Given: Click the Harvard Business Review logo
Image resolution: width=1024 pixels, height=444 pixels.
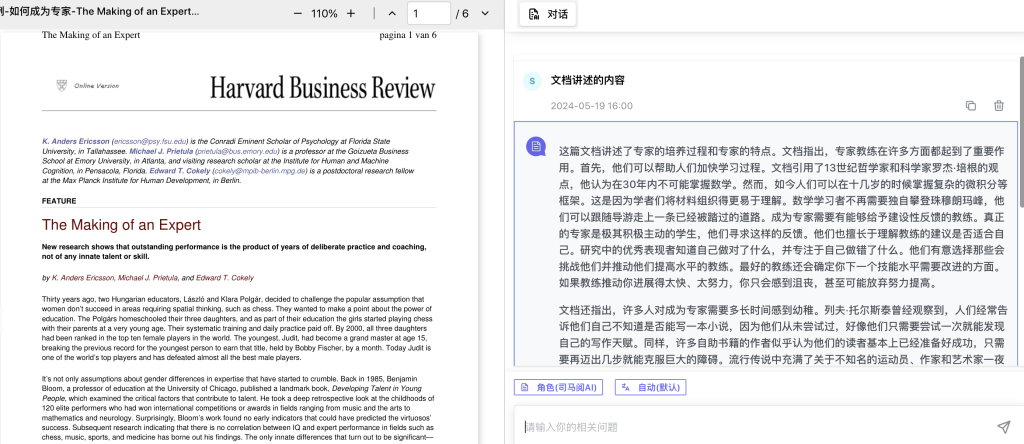Looking at the screenshot, I should [323, 87].
